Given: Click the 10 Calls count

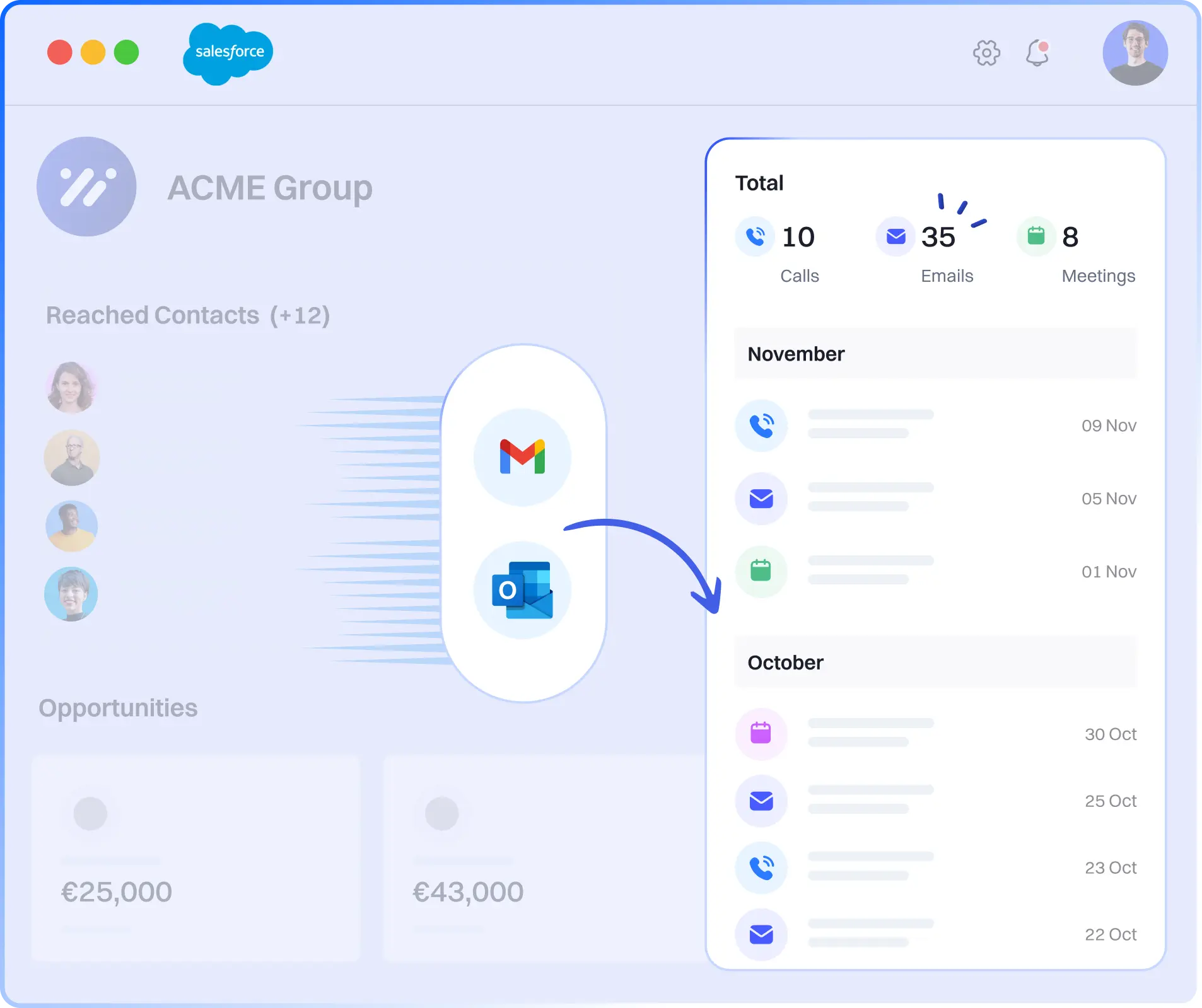Looking at the screenshot, I should pos(798,237).
